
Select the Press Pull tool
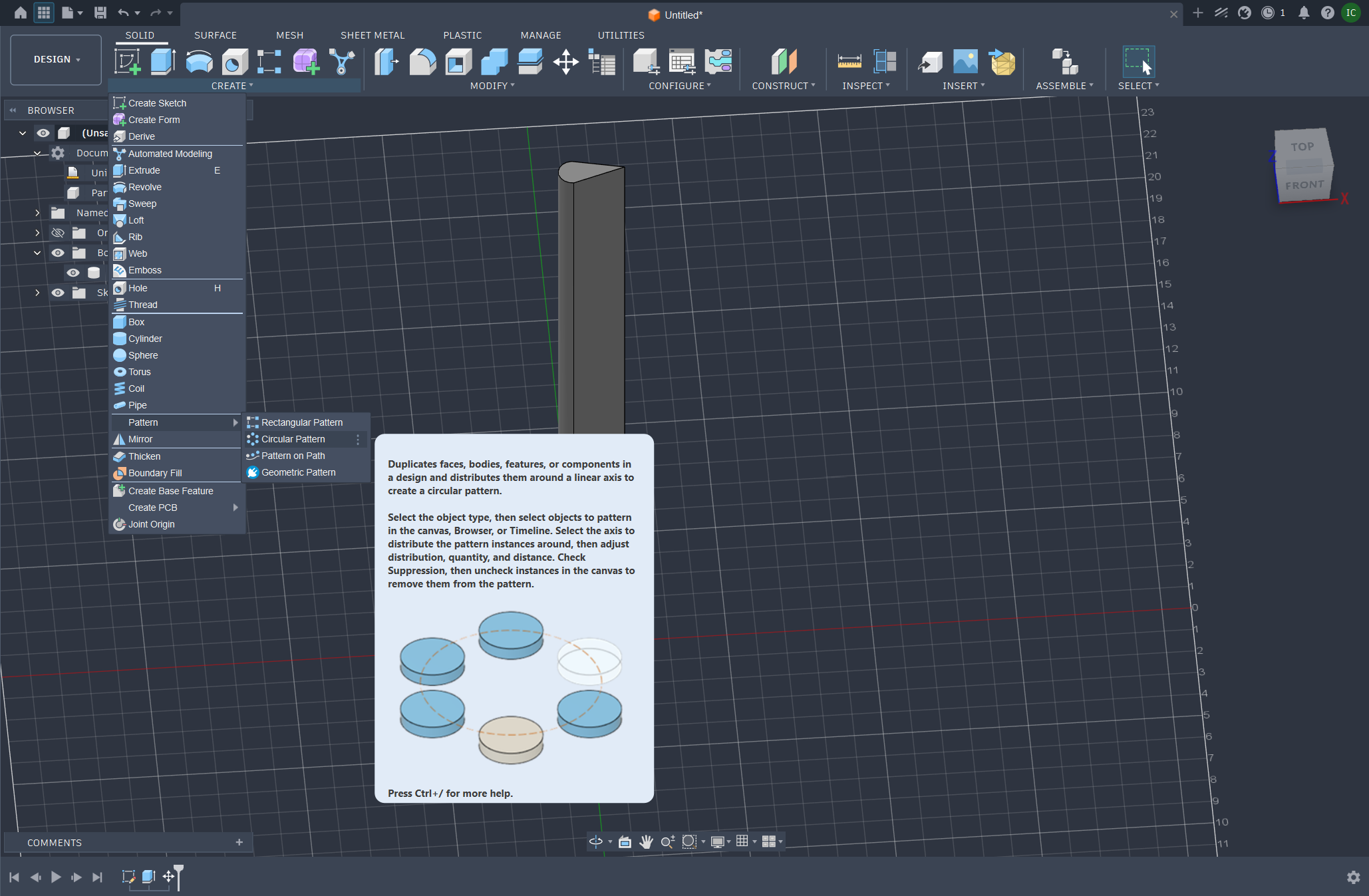[x=386, y=61]
